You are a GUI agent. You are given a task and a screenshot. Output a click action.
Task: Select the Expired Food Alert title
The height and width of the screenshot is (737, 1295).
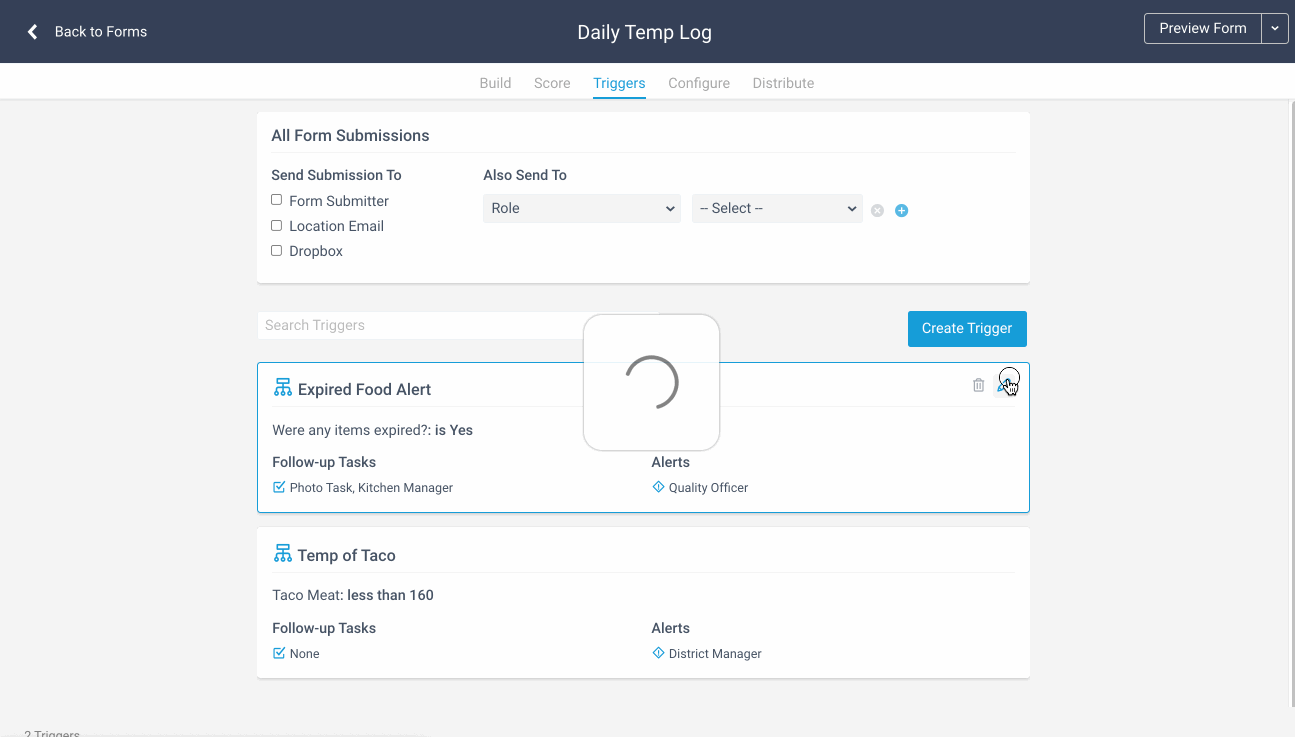tap(364, 389)
